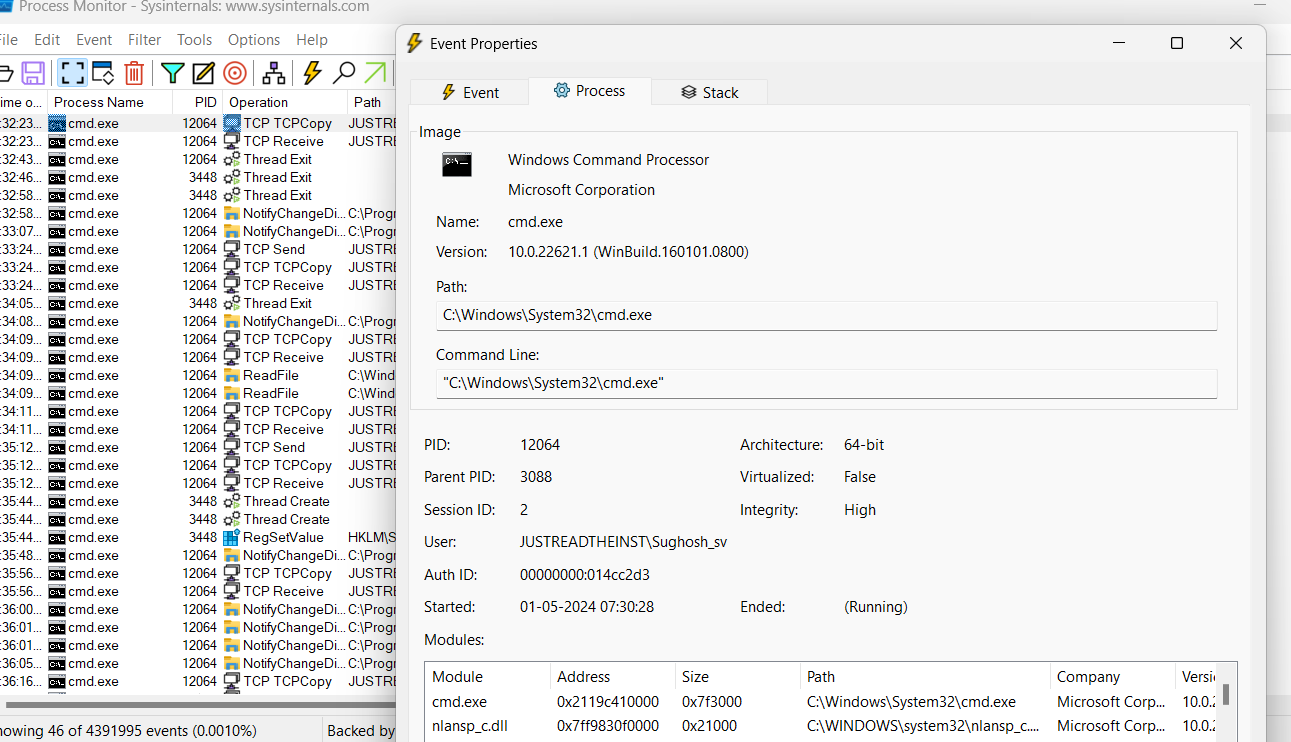Click the registry icon beside RegSetValue

tap(232, 537)
